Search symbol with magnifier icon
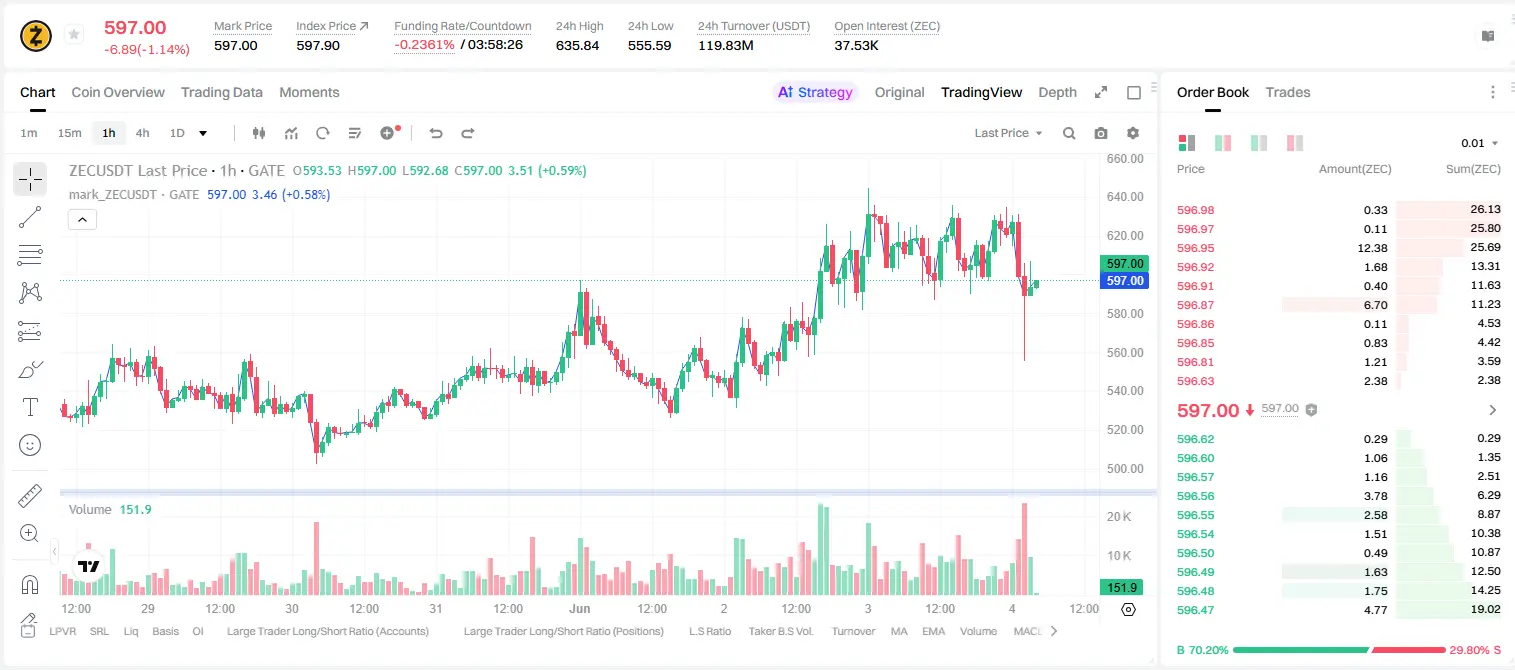The height and width of the screenshot is (670, 1515). pyautogui.click(x=1069, y=133)
